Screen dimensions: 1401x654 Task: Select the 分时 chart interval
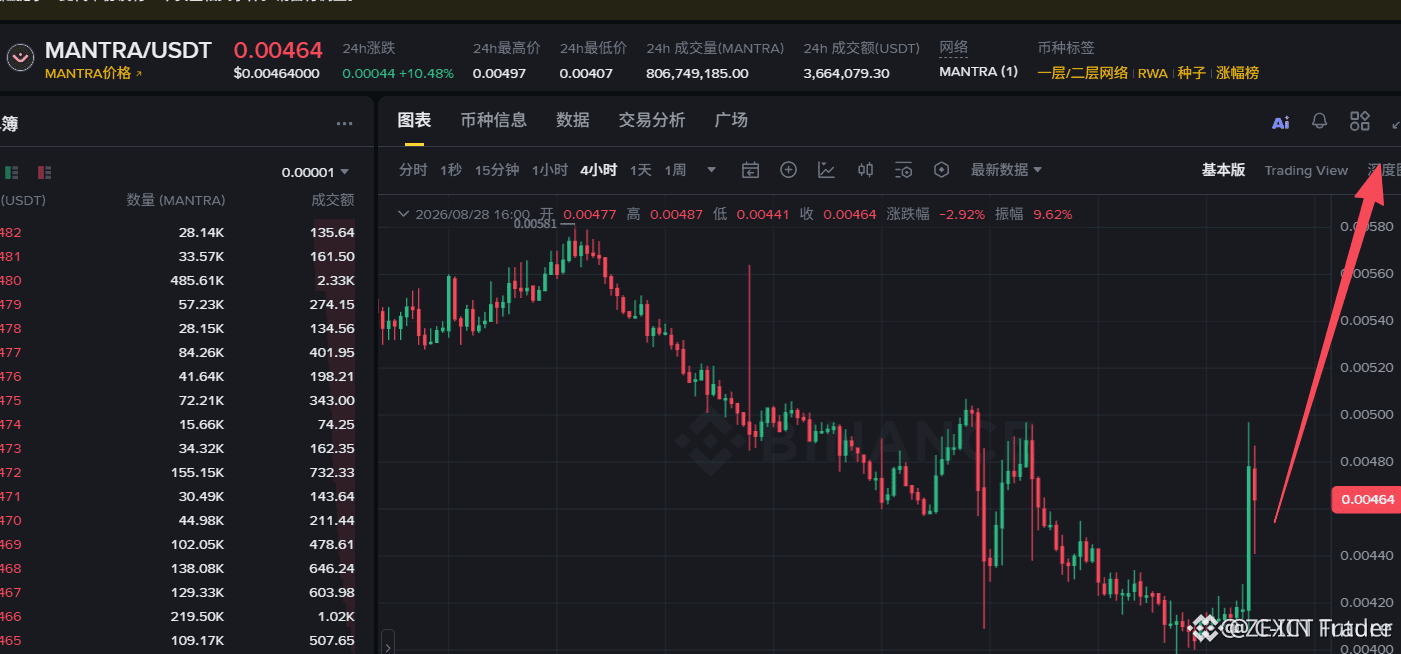[413, 170]
